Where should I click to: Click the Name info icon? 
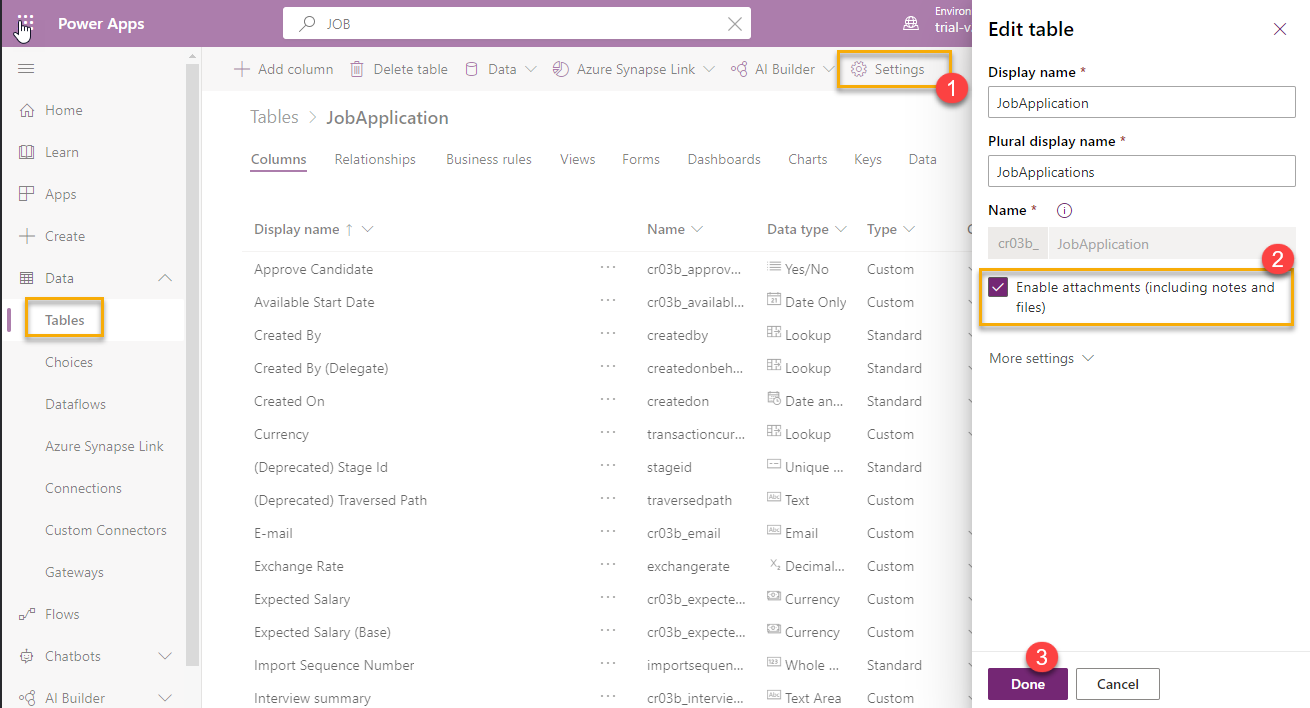[x=1064, y=211]
